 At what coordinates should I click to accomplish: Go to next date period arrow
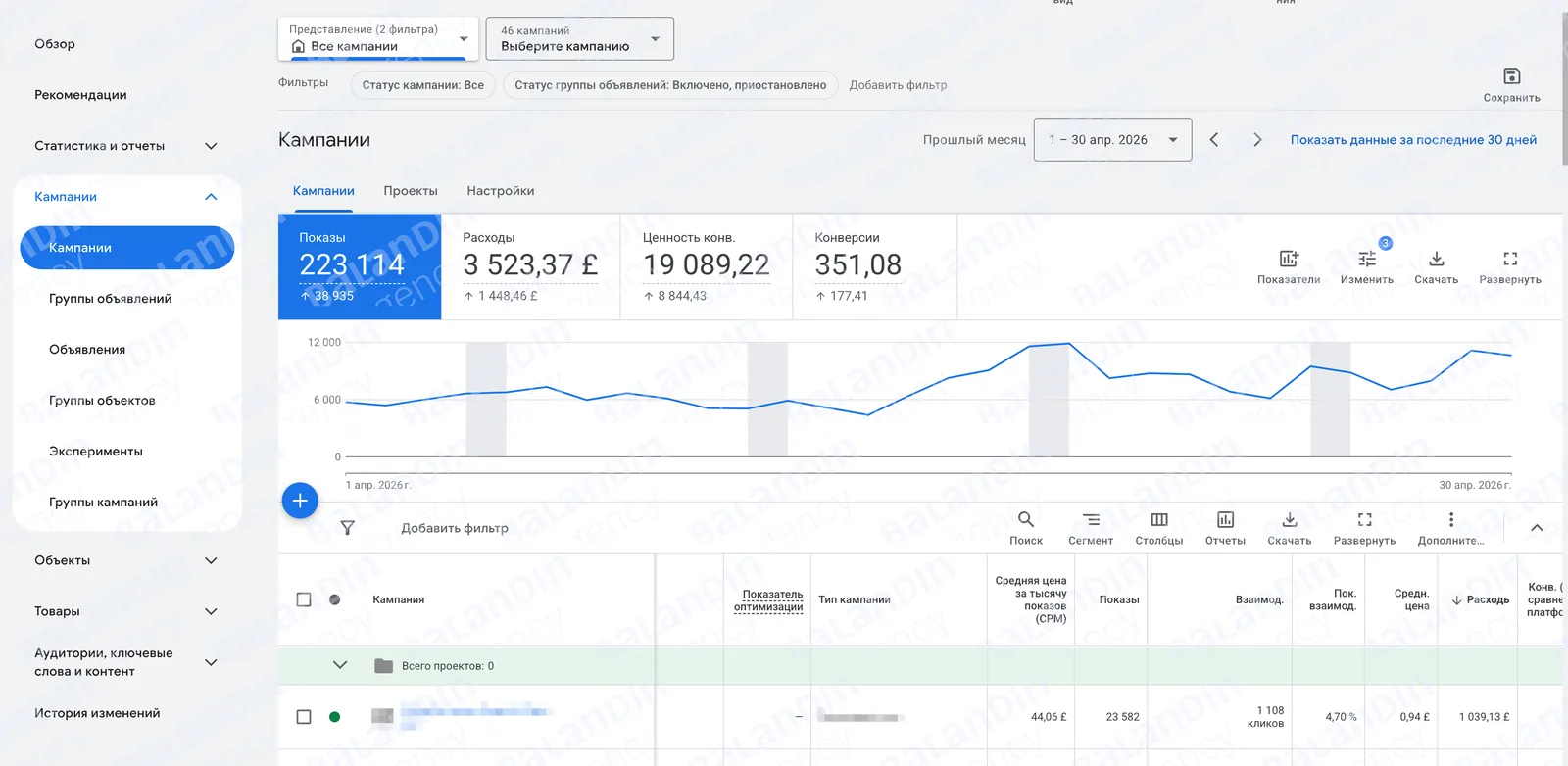(x=1257, y=140)
